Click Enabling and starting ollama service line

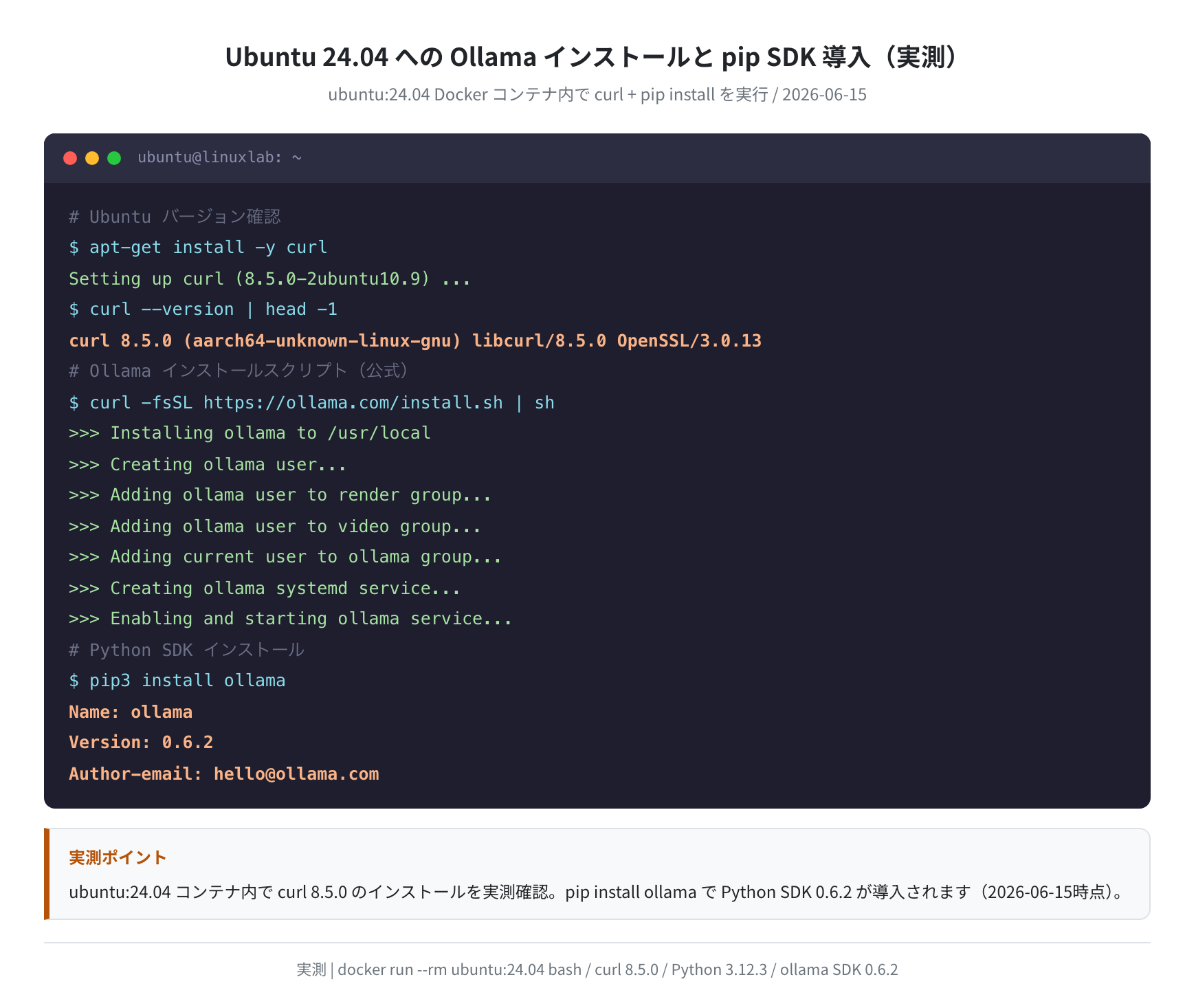click(x=290, y=619)
